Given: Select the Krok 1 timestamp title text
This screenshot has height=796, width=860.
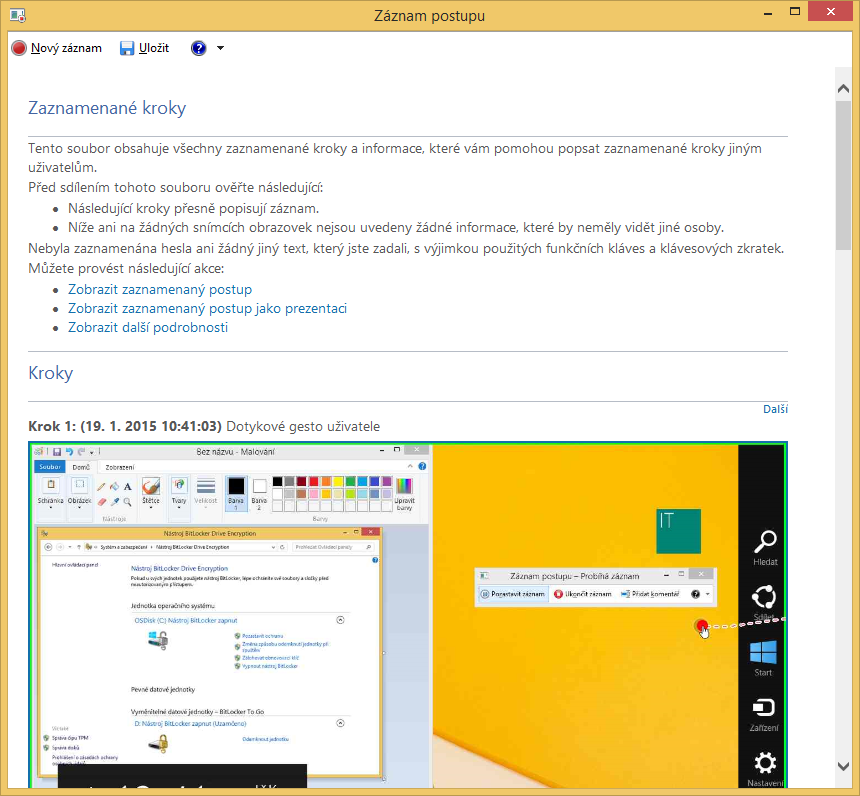Looking at the screenshot, I should 125,426.
